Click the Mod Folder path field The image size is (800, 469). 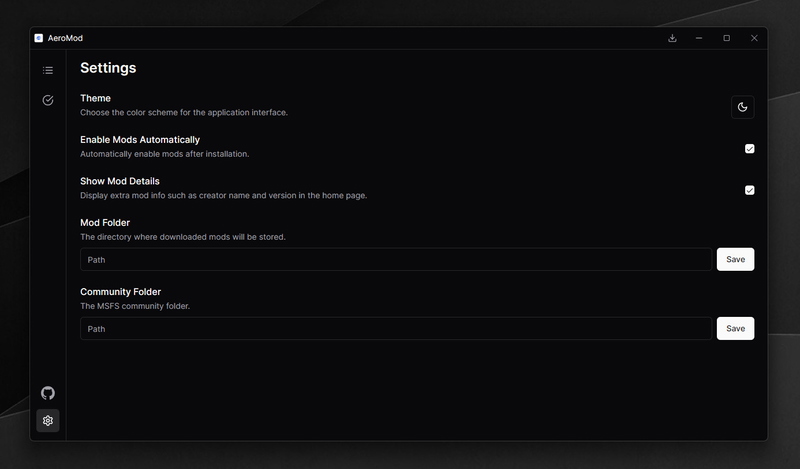(396, 259)
